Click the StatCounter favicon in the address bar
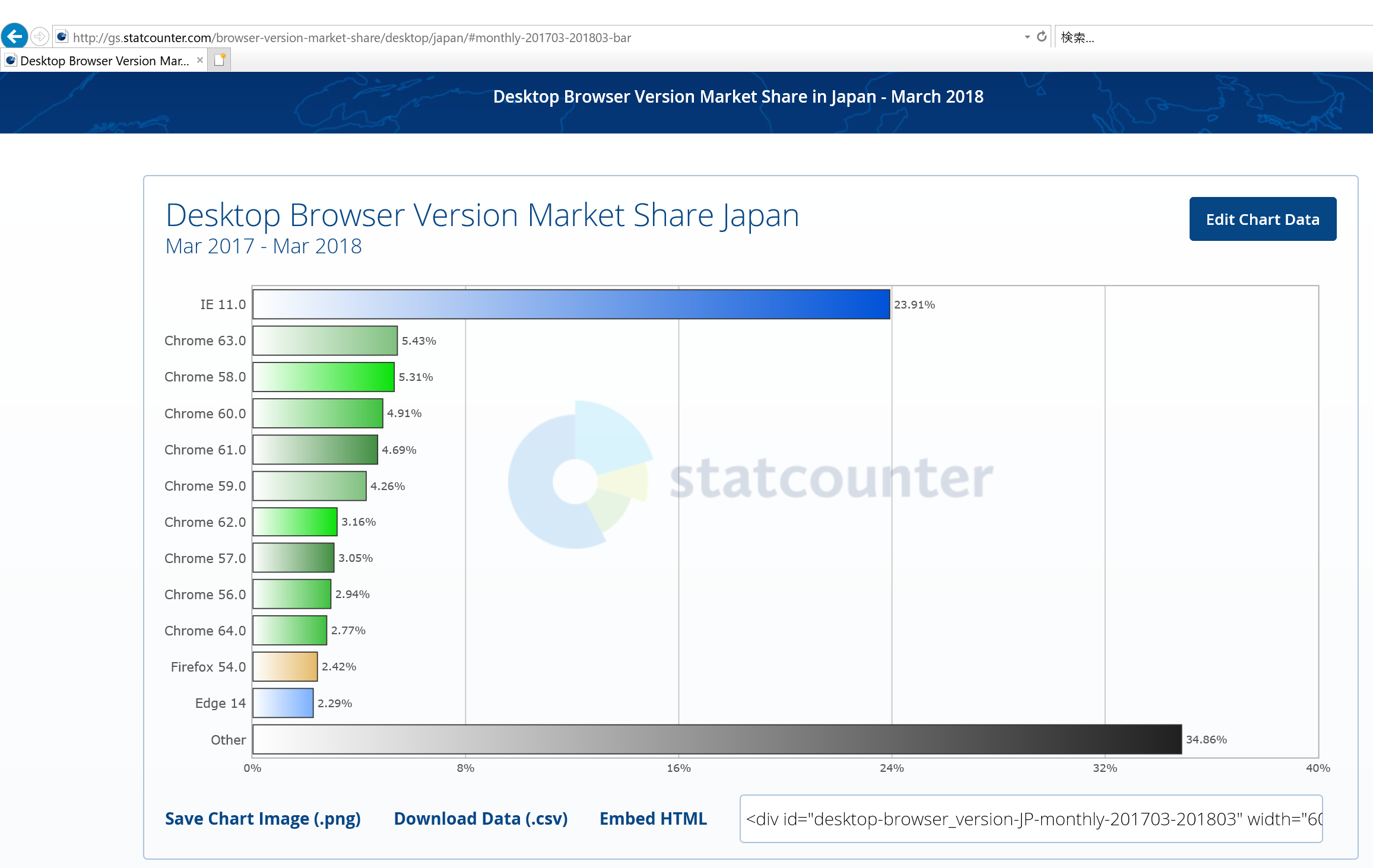1373x868 pixels. pos(62,36)
